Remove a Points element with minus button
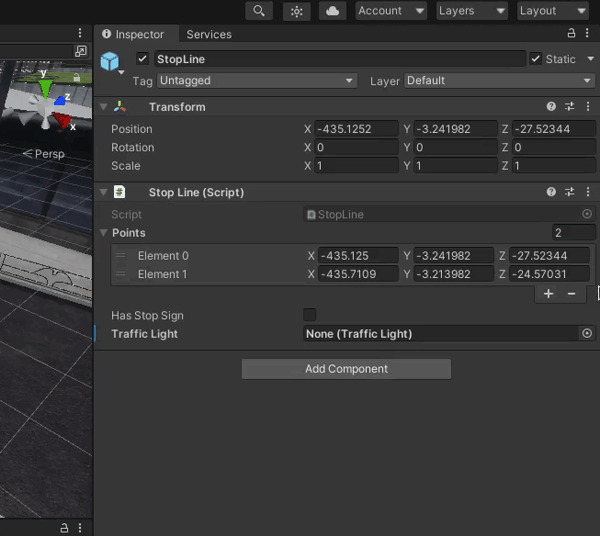The height and width of the screenshot is (536, 600). pos(572,294)
